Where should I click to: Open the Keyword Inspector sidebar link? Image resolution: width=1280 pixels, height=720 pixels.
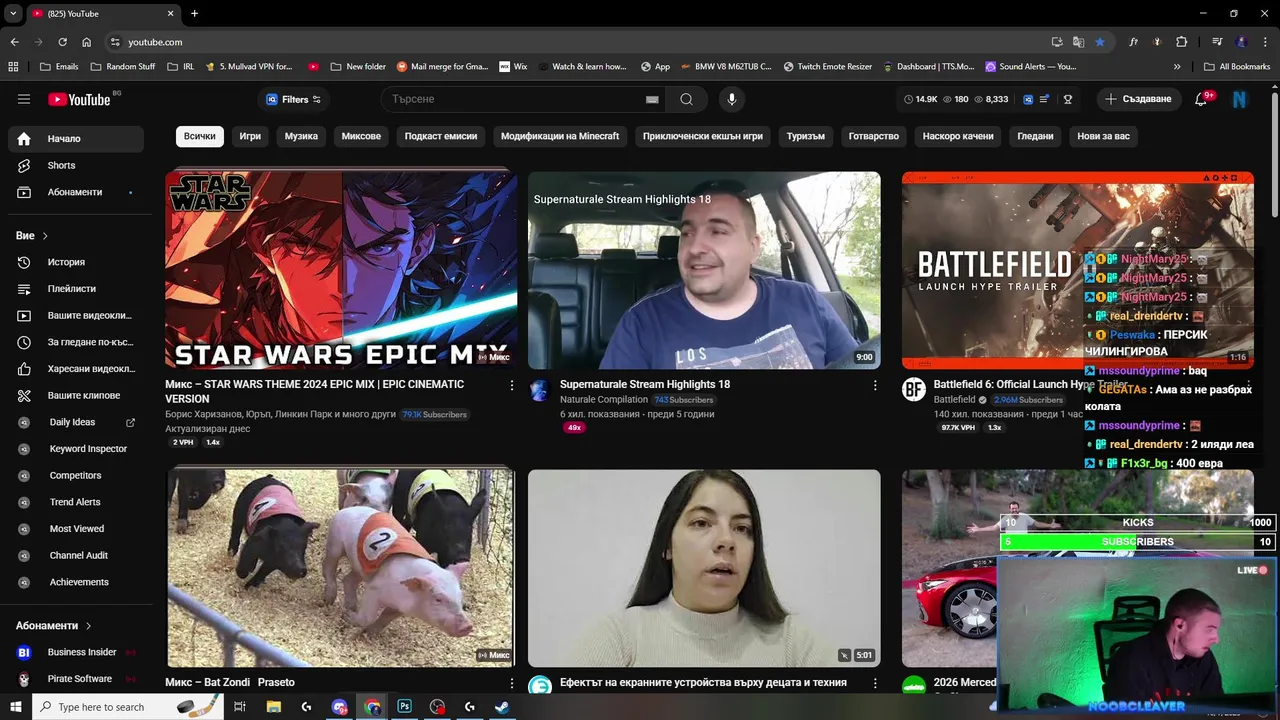[x=76, y=449]
